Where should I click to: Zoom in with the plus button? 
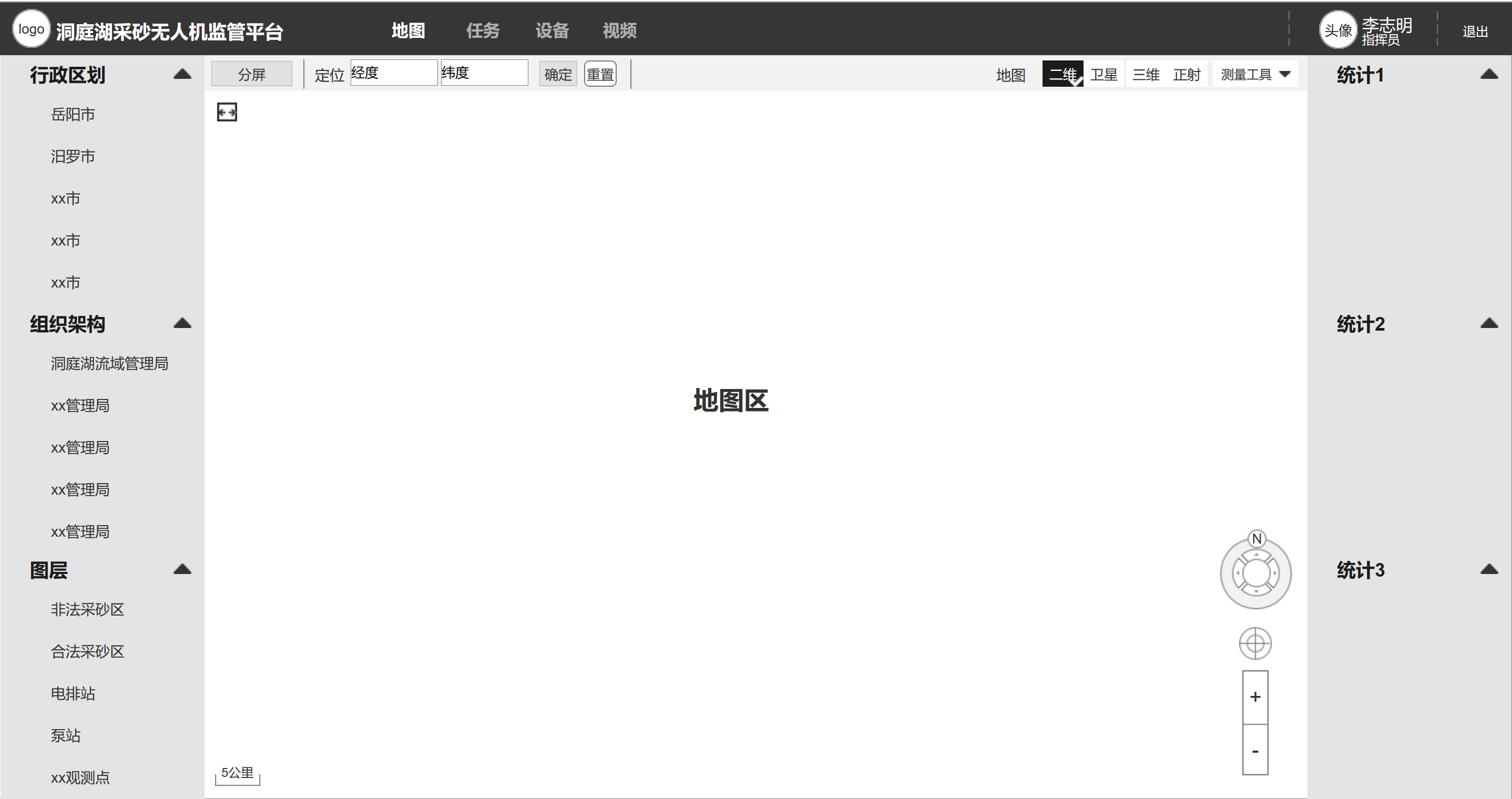1255,697
